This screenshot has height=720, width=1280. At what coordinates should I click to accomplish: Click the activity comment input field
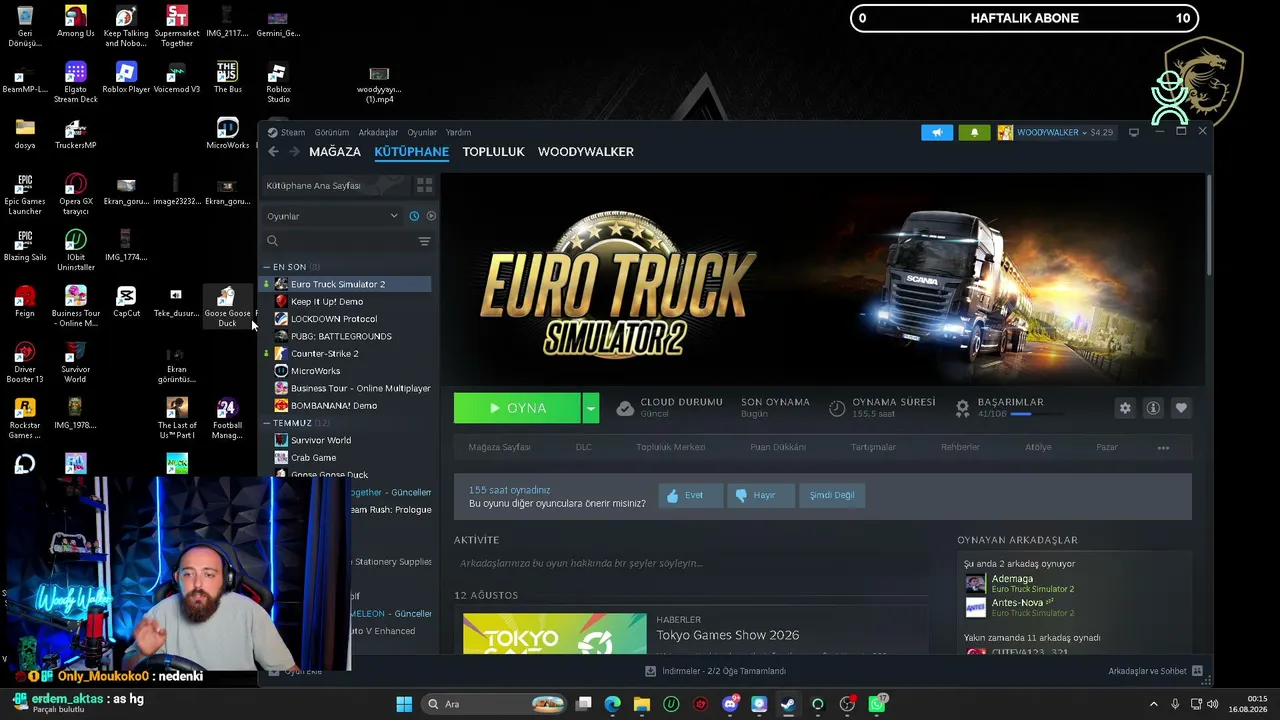(690, 563)
